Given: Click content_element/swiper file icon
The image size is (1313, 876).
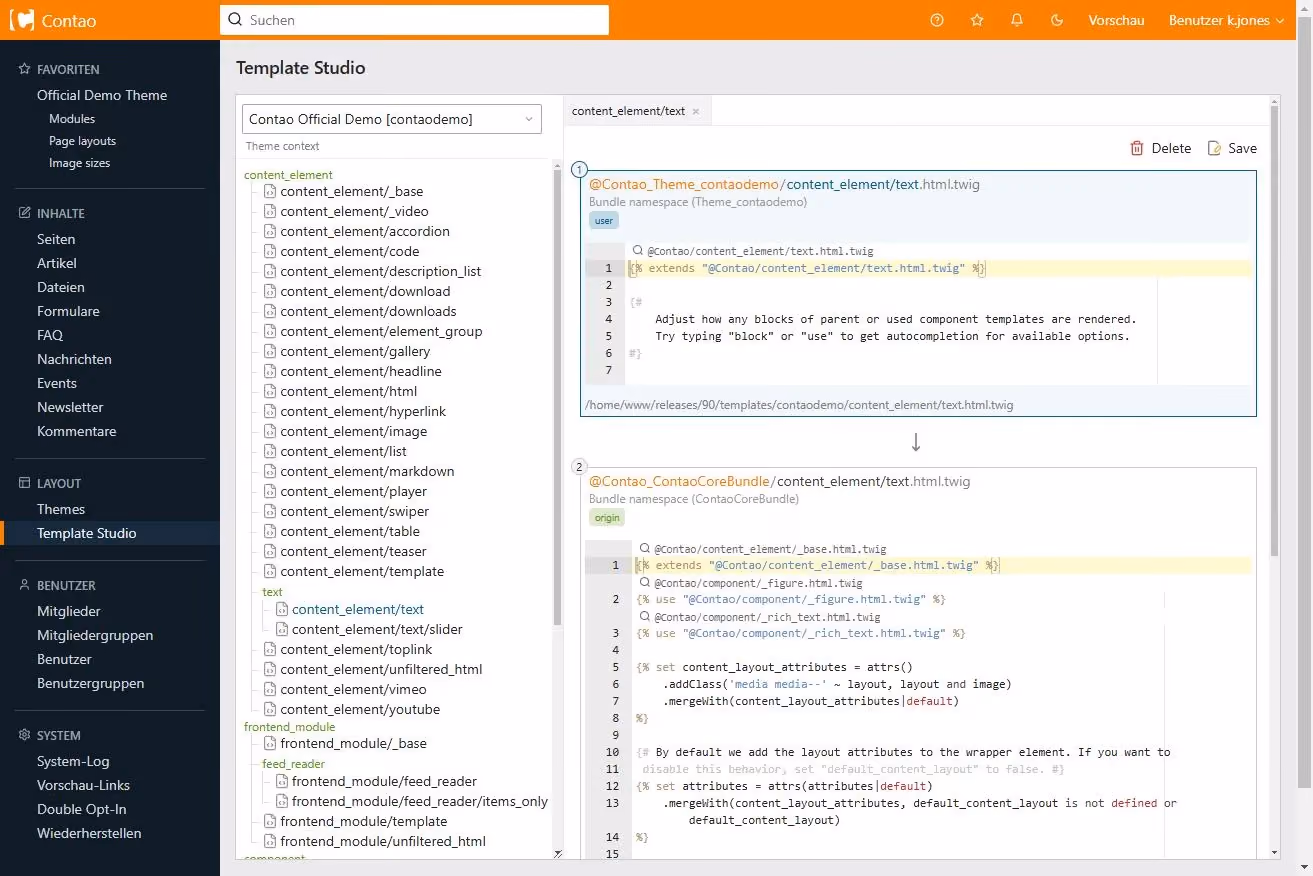Looking at the screenshot, I should coord(270,511).
